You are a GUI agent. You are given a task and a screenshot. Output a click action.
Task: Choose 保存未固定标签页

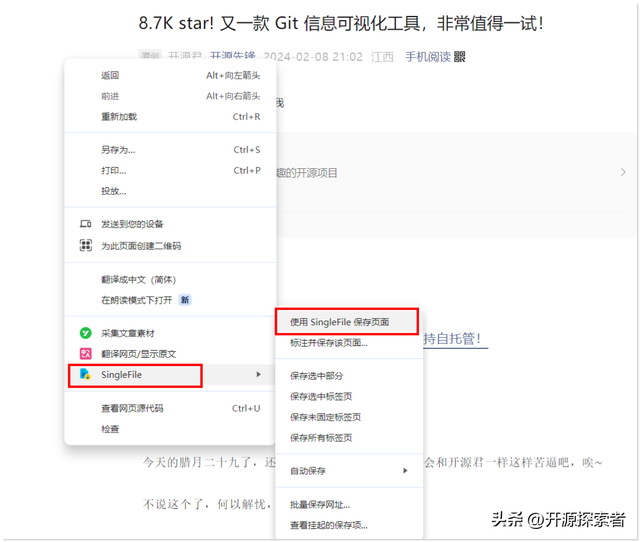pyautogui.click(x=349, y=417)
